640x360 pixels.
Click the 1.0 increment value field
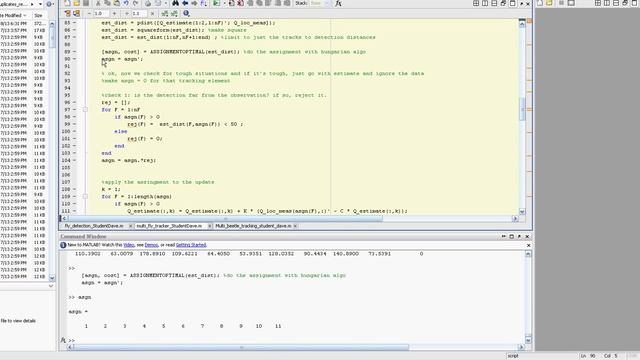101,13
